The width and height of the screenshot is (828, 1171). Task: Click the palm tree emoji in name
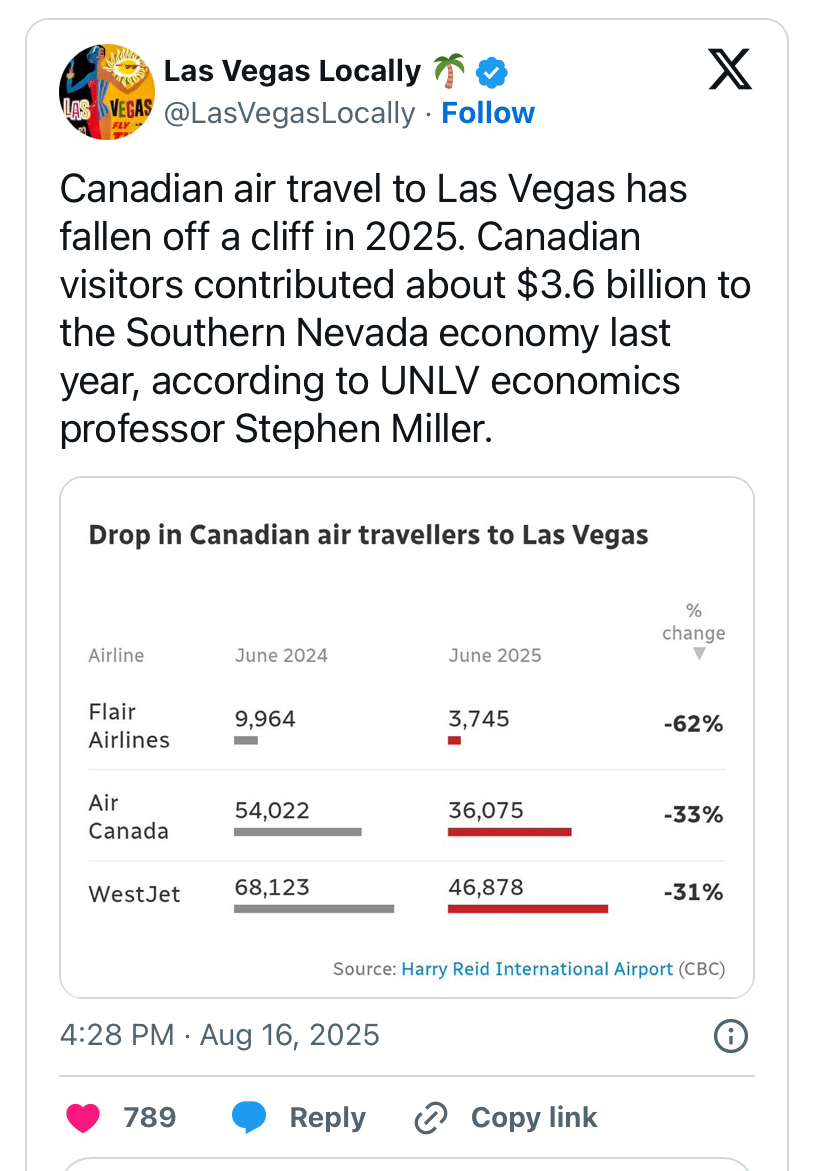coord(449,71)
